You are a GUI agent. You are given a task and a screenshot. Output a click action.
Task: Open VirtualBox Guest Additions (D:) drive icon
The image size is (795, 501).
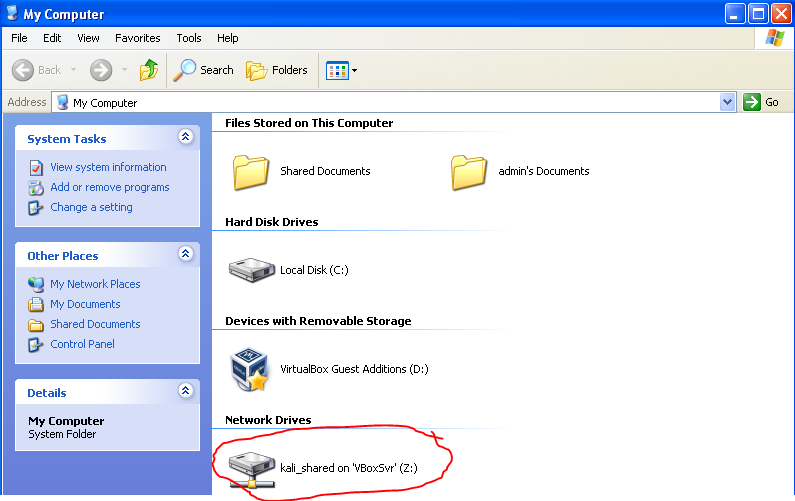click(x=249, y=368)
